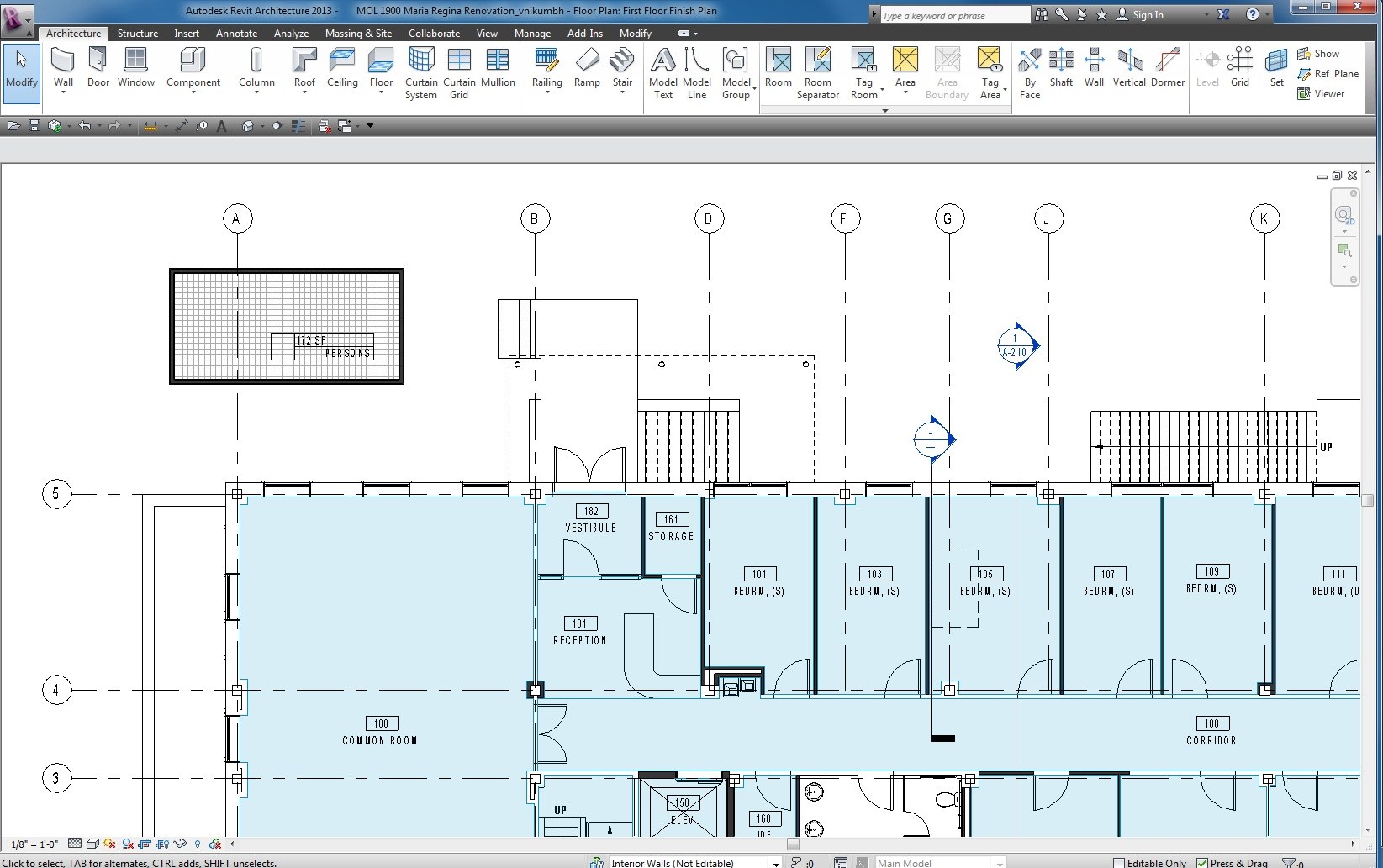The width and height of the screenshot is (1383, 868).
Task: Click the keyword search input field
Action: pyautogui.click(x=953, y=15)
